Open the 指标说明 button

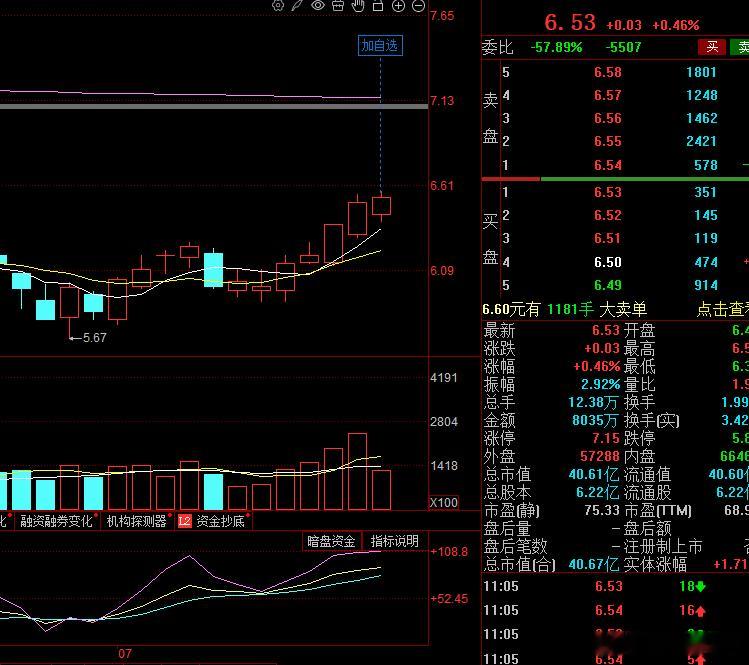(395, 541)
